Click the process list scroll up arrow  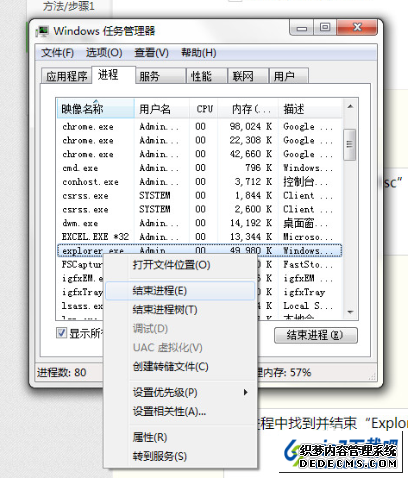click(350, 106)
